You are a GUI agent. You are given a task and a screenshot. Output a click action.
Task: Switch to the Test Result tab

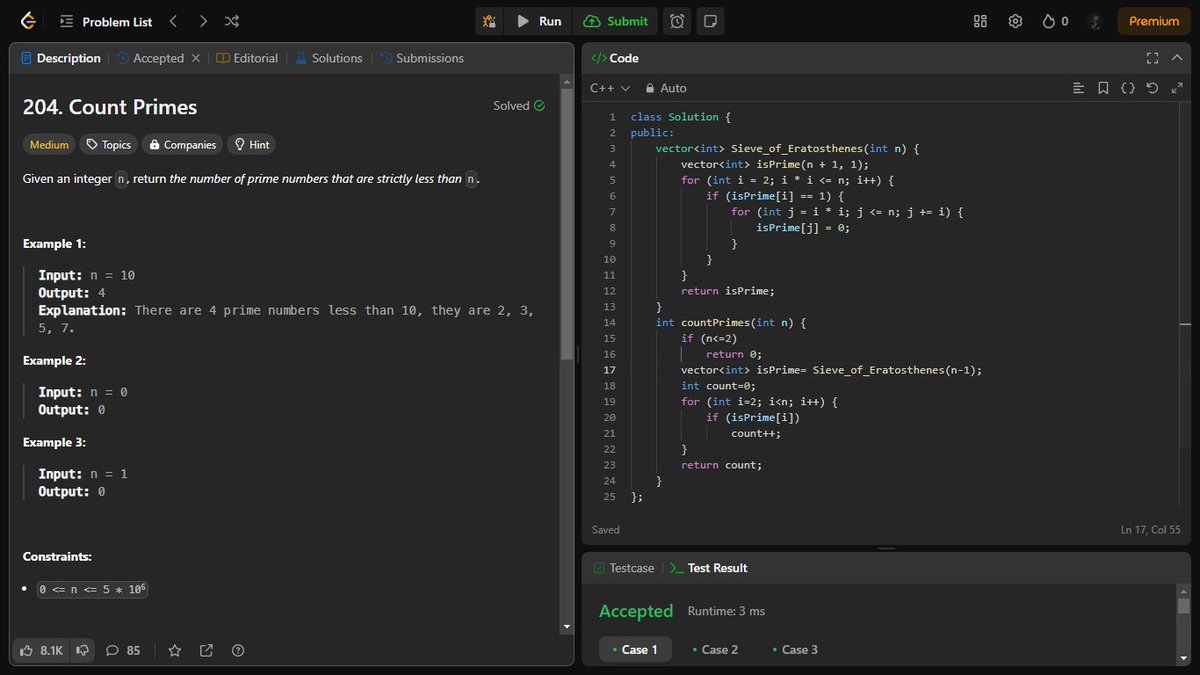(708, 568)
